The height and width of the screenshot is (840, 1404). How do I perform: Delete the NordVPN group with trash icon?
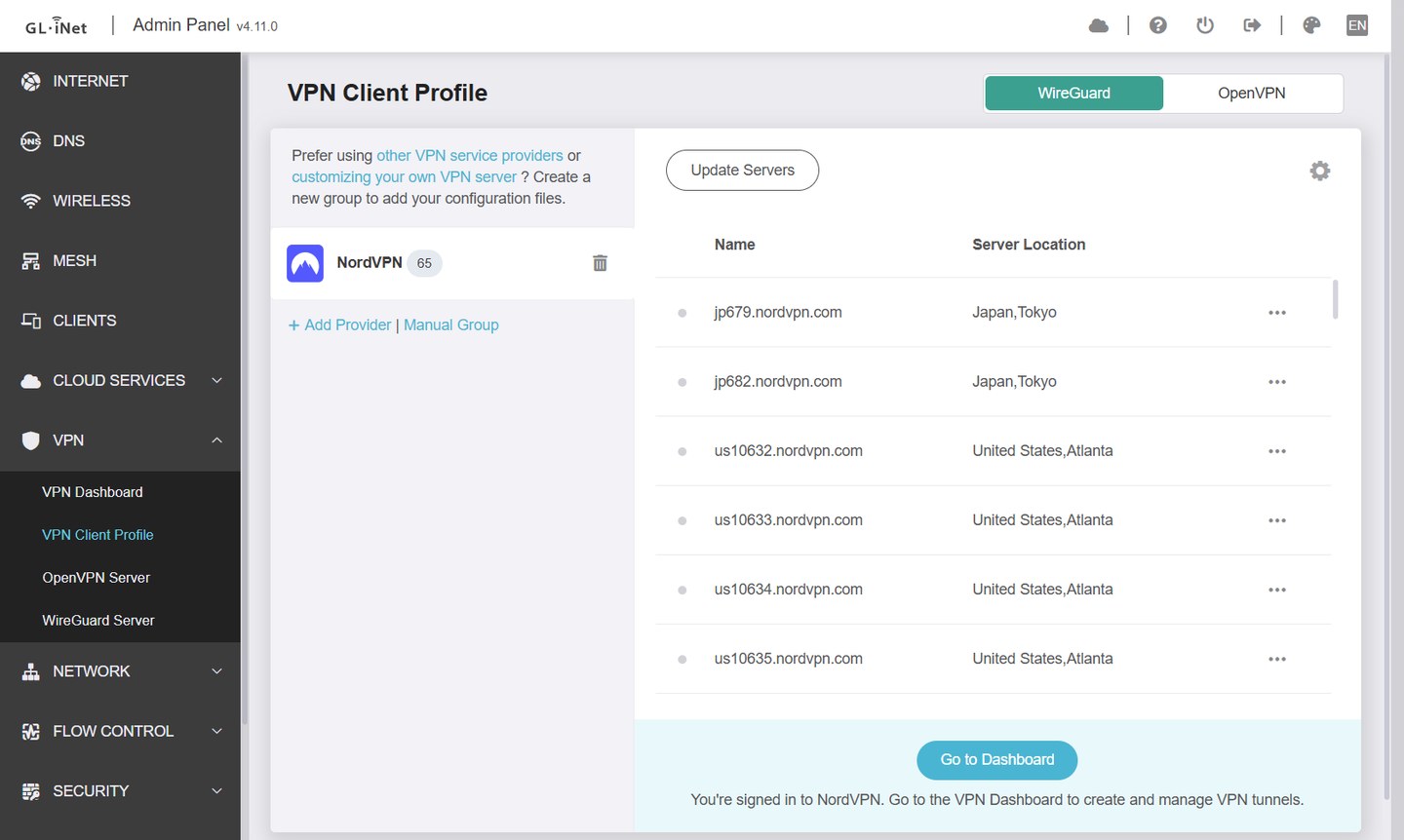tap(601, 263)
